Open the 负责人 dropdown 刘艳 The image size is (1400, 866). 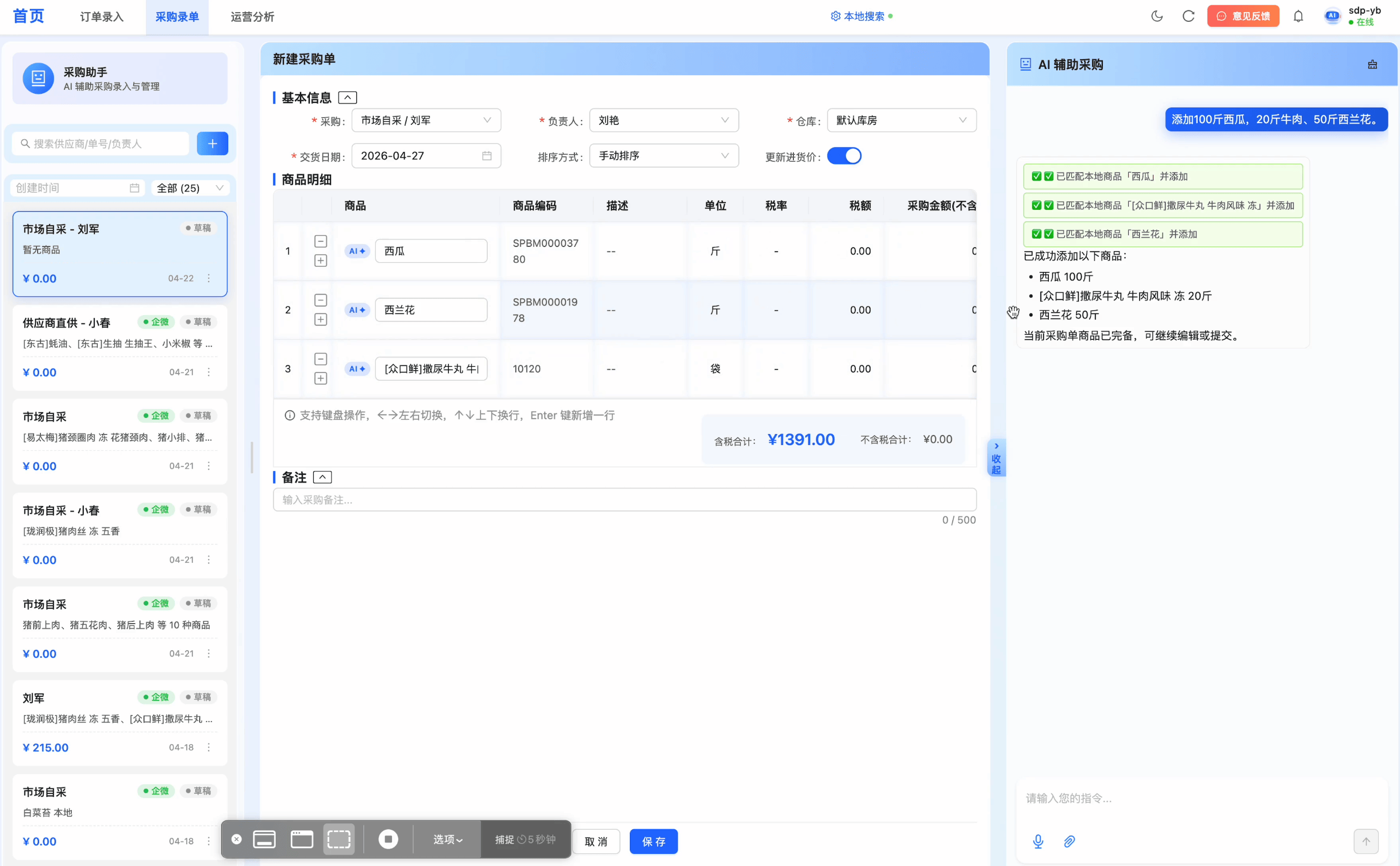pyautogui.click(x=664, y=120)
